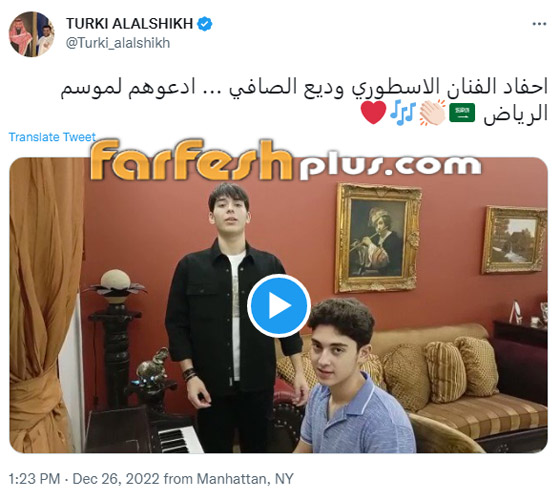The height and width of the screenshot is (500, 560).
Task: Open the @Turki_alalshikh handle link
Action: tap(118, 43)
